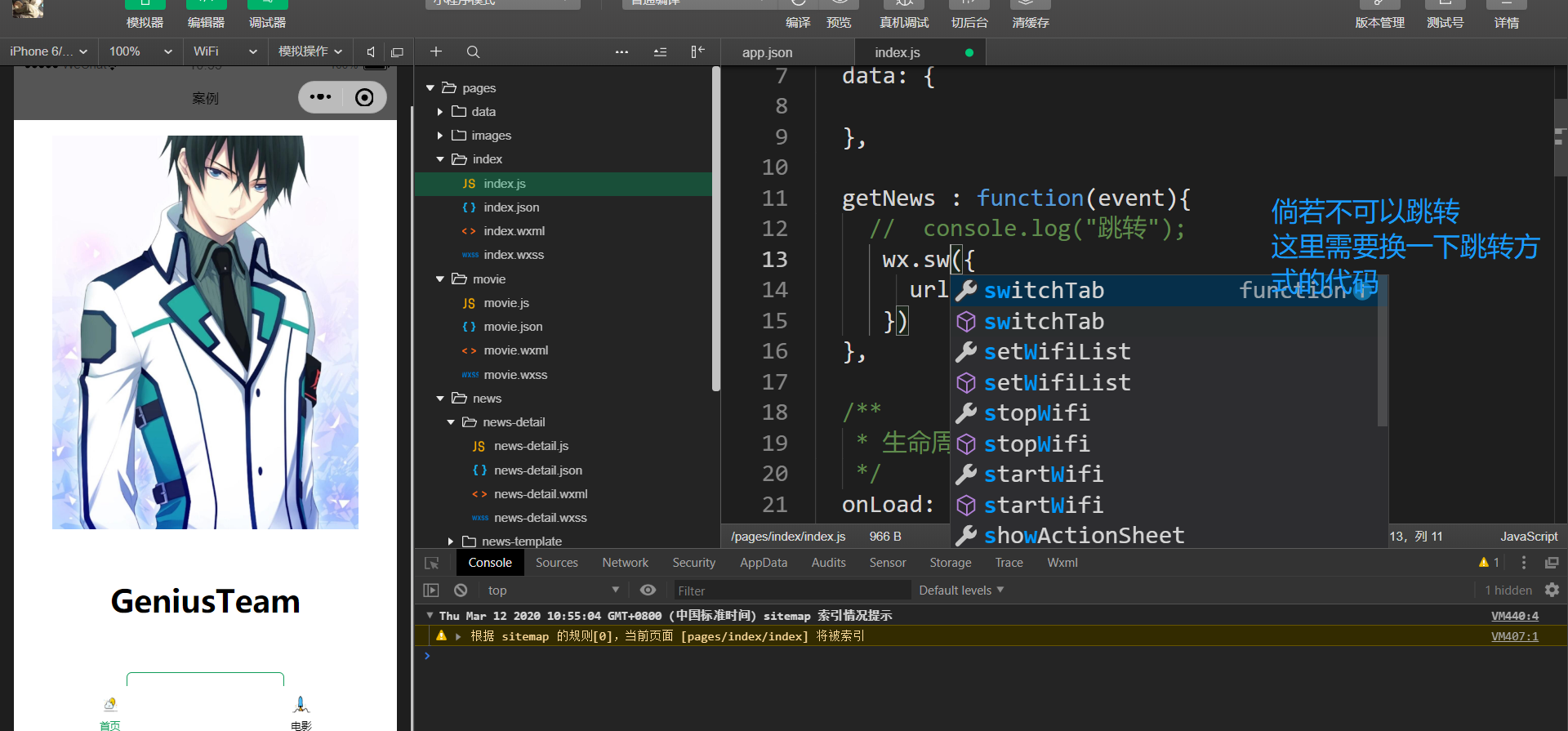Switch to Sources tab

557,563
